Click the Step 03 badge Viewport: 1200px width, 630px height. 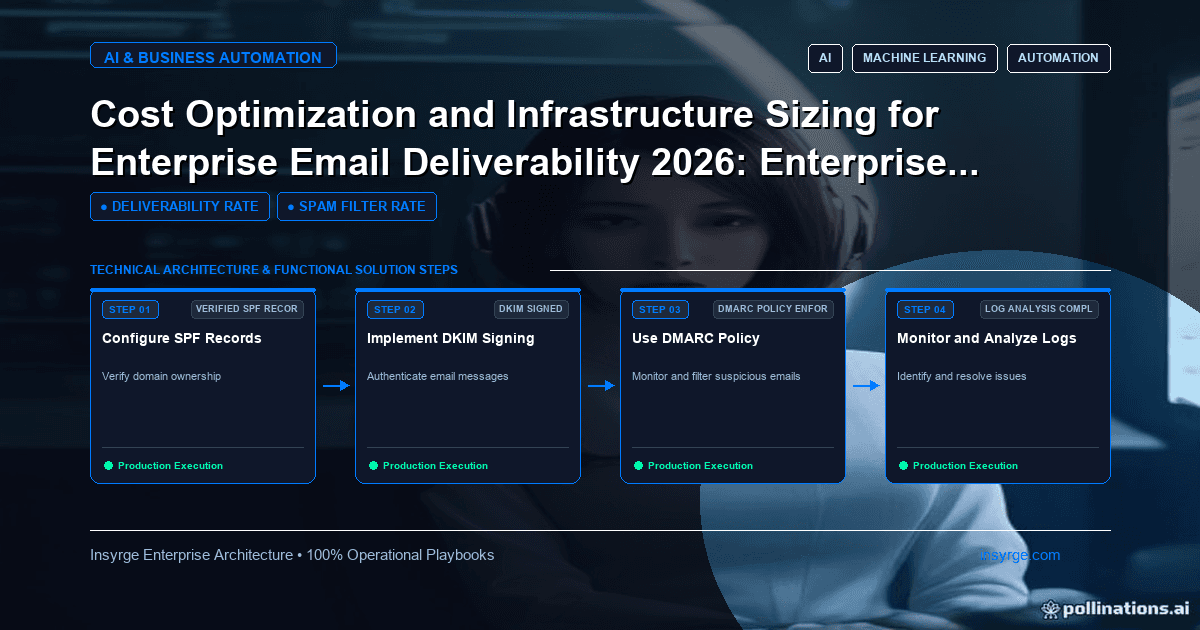tap(661, 310)
